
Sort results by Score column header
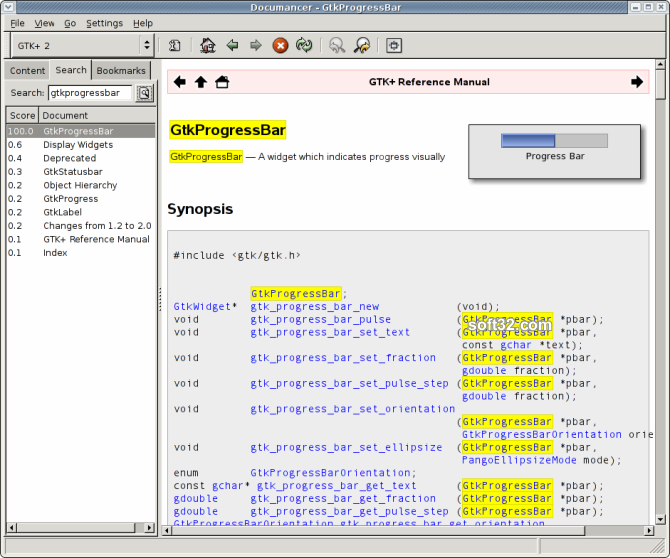click(23, 115)
